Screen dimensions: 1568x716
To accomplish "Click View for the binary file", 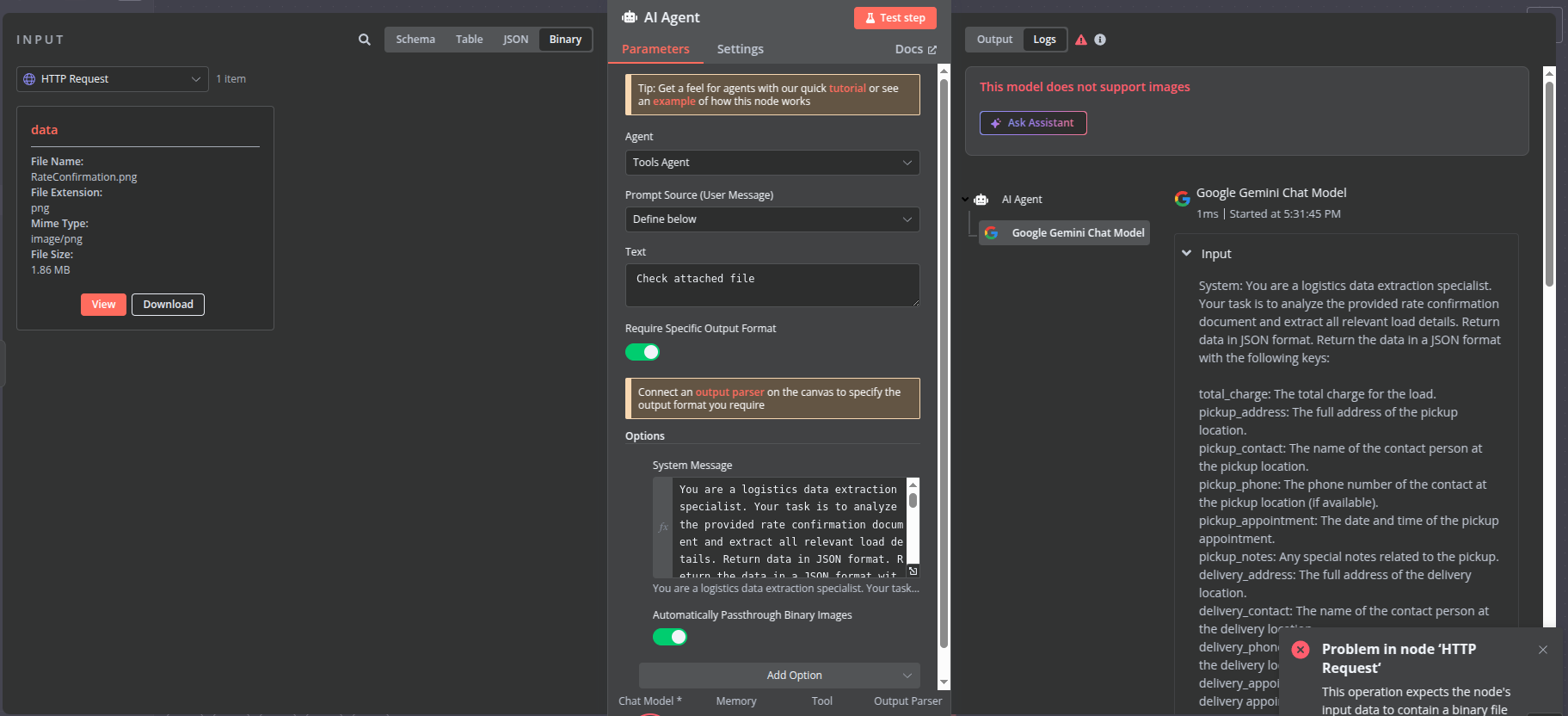I will pos(103,305).
